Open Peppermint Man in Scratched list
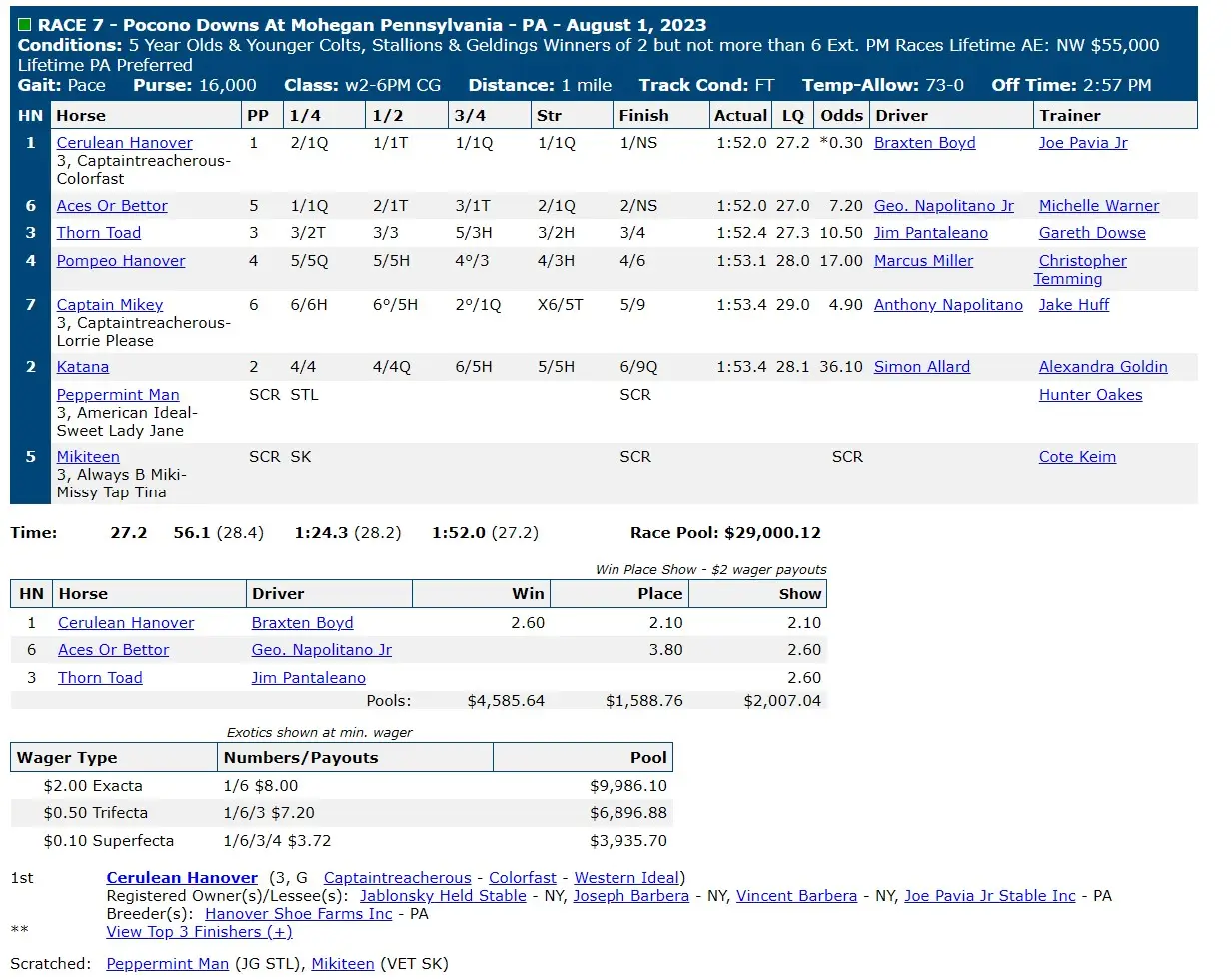Screen dimensions: 1232x980 point(168,964)
